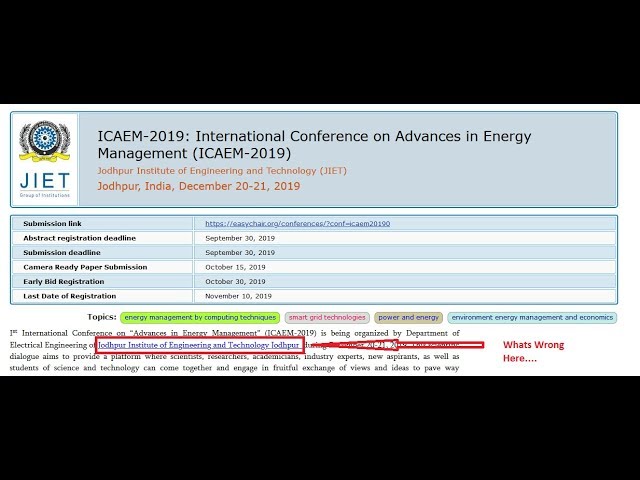This screenshot has width=640, height=480.
Task: Select the 'energy management by computing techniques' topic tag
Action: point(200,318)
